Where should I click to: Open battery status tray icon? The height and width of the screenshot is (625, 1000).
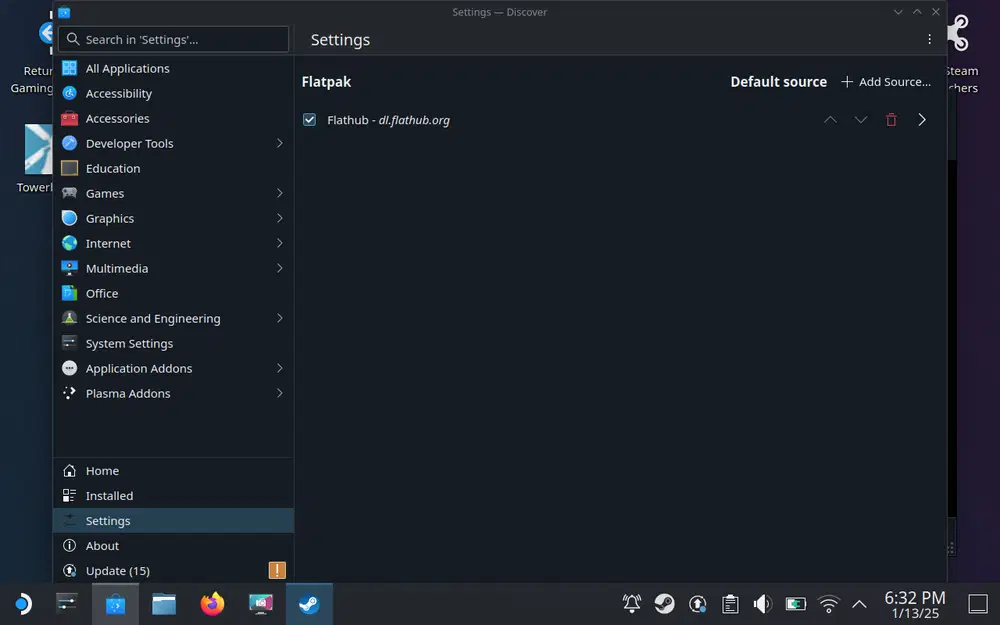[796, 603]
